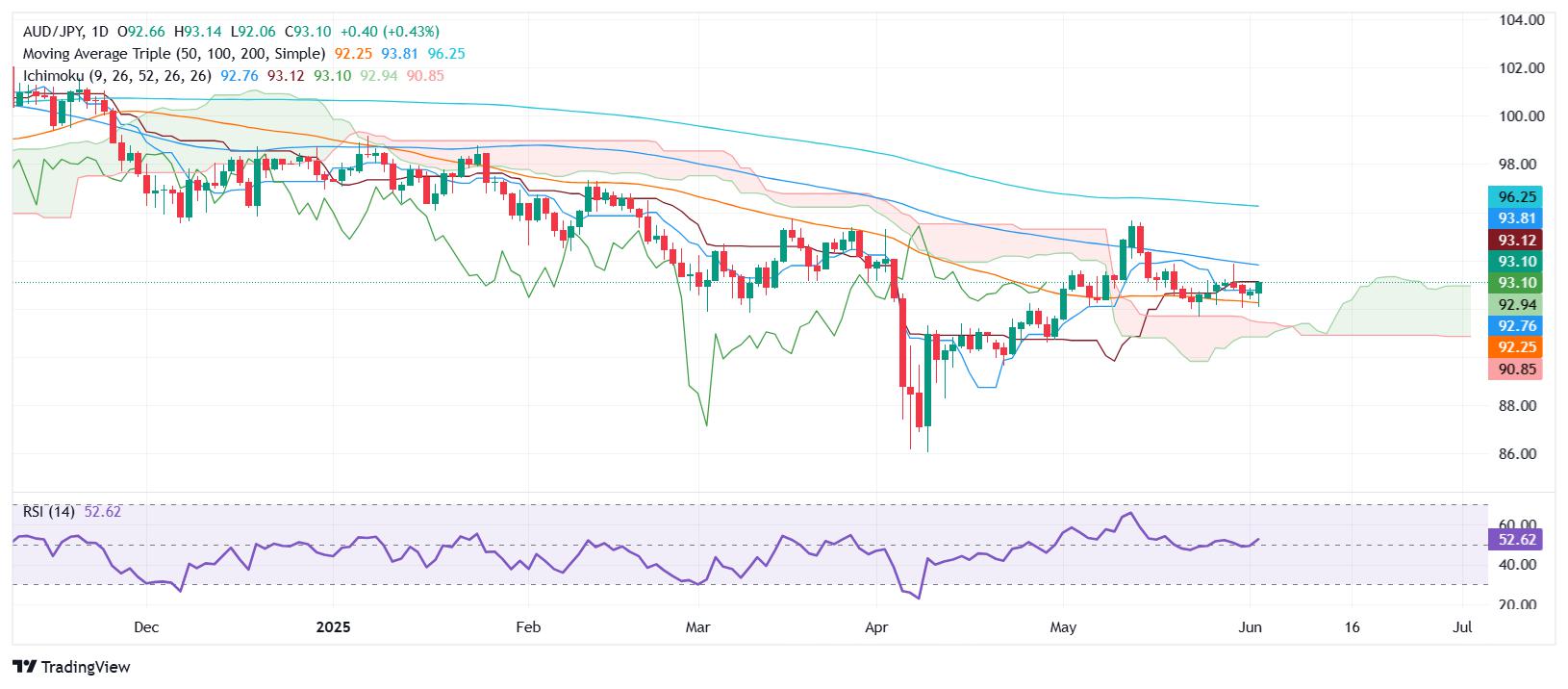Click the dark red 93.12 price tag

[x=1515, y=240]
